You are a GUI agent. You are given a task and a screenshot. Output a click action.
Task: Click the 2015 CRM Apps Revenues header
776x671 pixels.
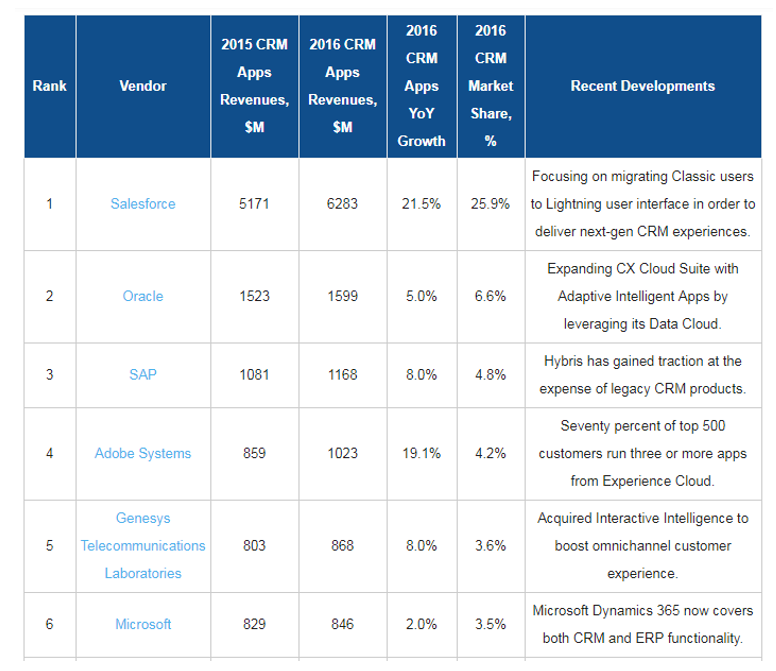254,86
